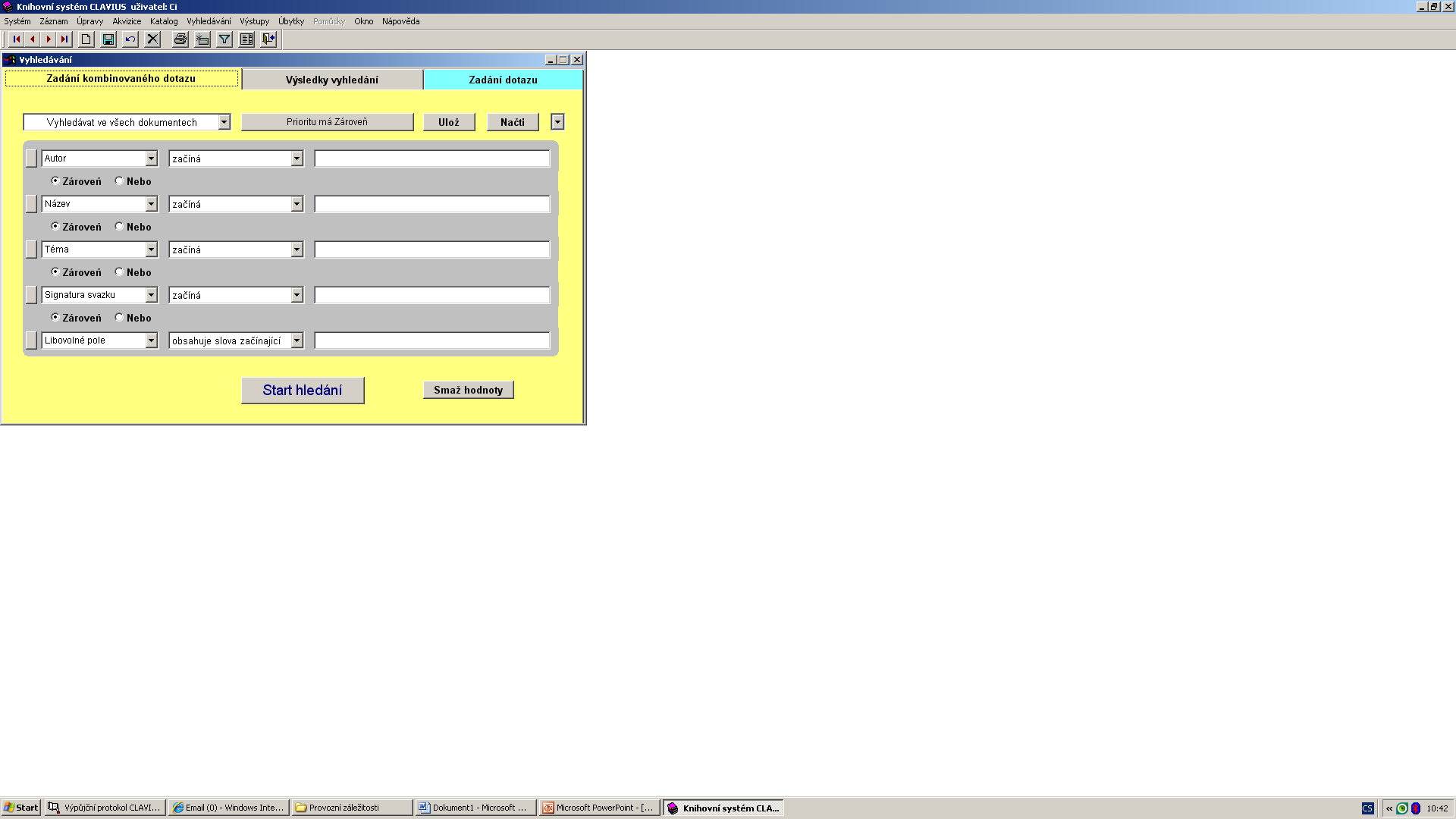Expand hidden tray icons chevron
This screenshot has height=819, width=1456.
click(x=1389, y=808)
